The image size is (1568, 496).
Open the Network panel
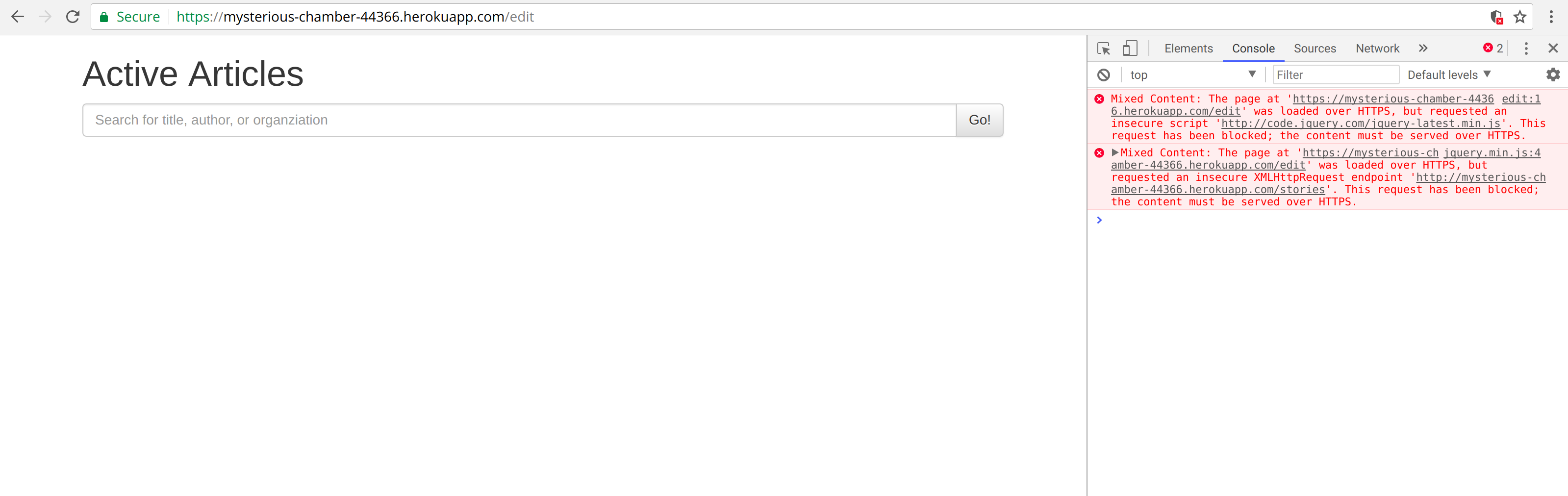[1377, 48]
